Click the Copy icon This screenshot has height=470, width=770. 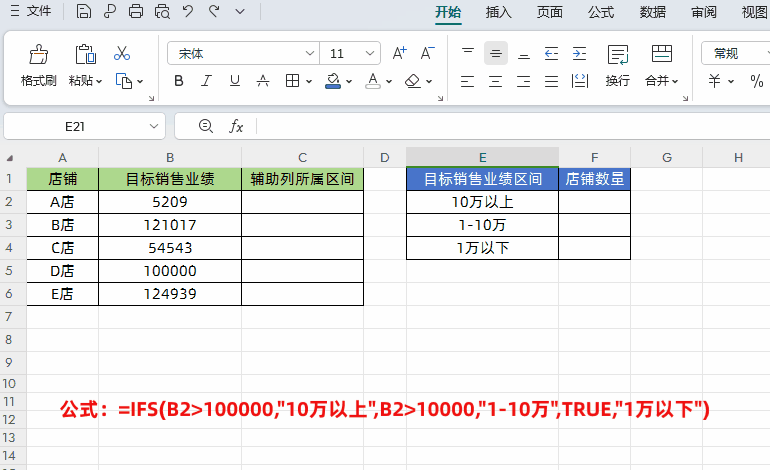pyautogui.click(x=124, y=81)
